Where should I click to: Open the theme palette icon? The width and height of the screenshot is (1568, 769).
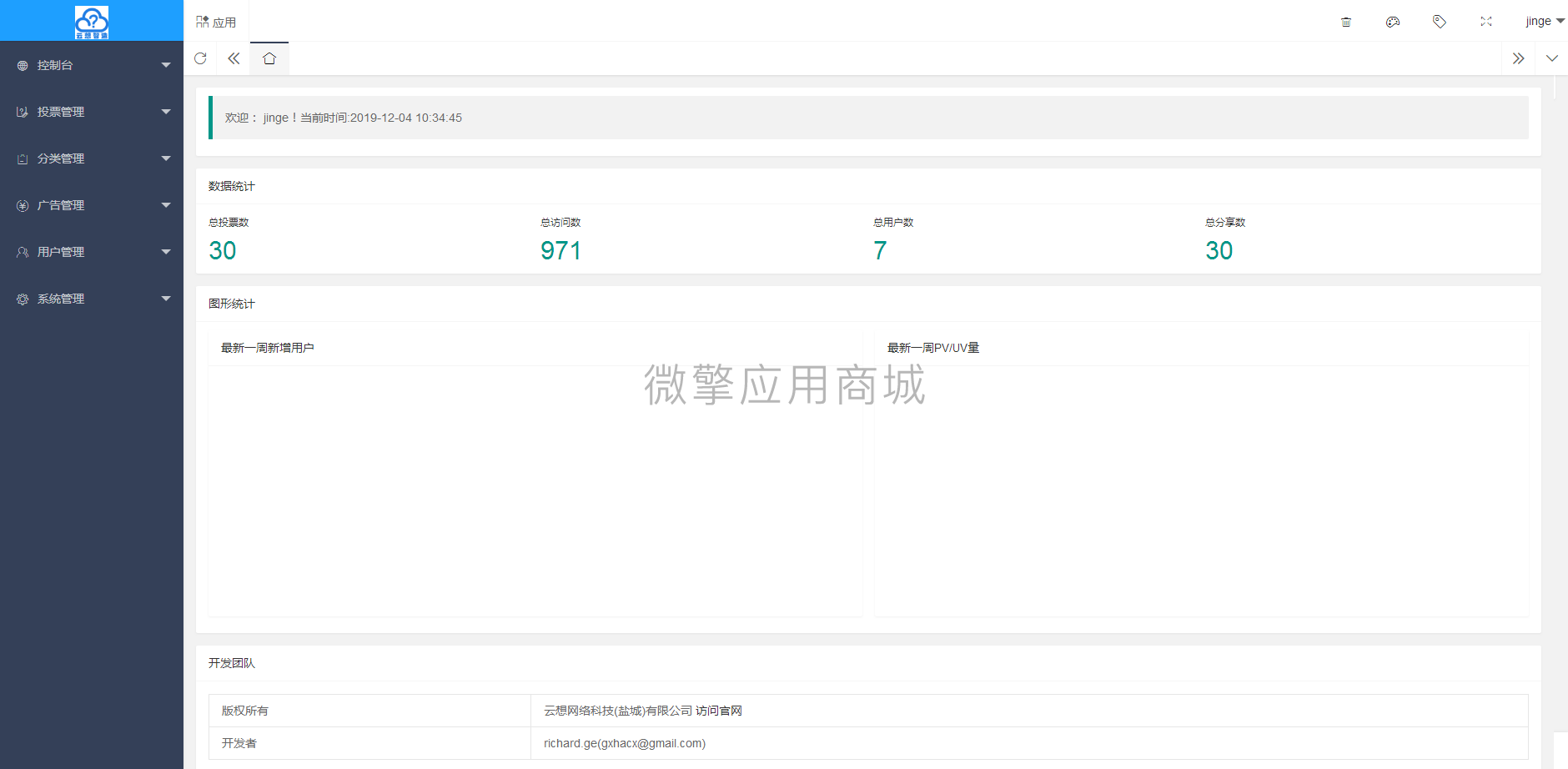tap(1392, 22)
